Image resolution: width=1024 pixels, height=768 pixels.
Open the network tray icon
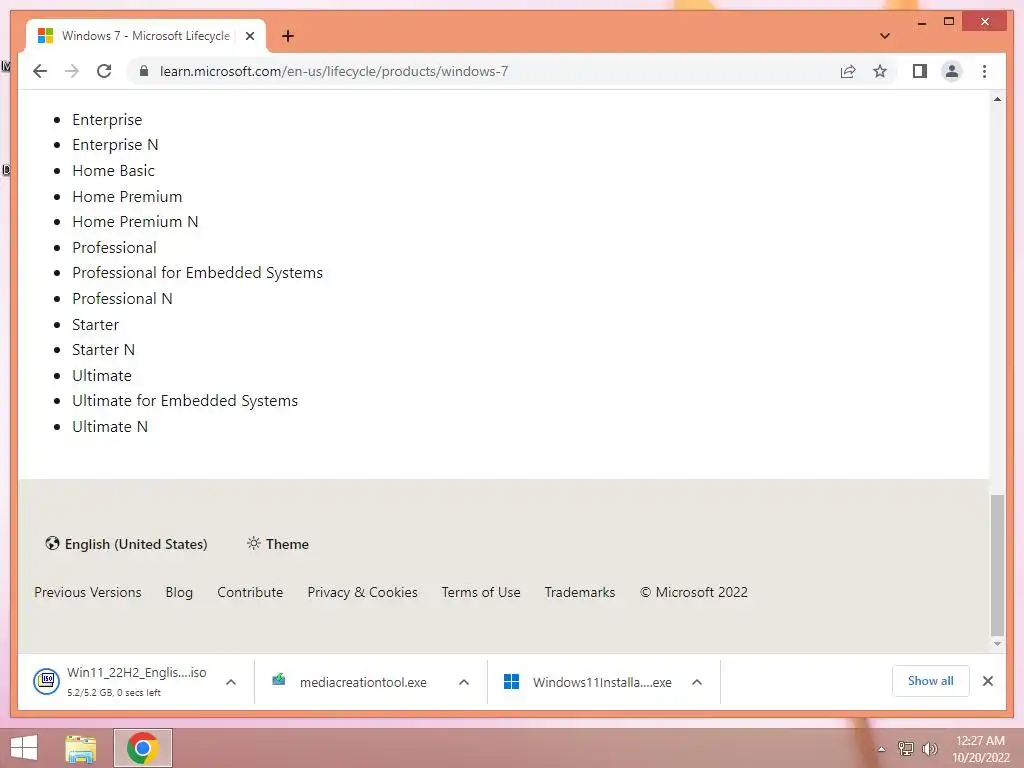click(x=906, y=748)
